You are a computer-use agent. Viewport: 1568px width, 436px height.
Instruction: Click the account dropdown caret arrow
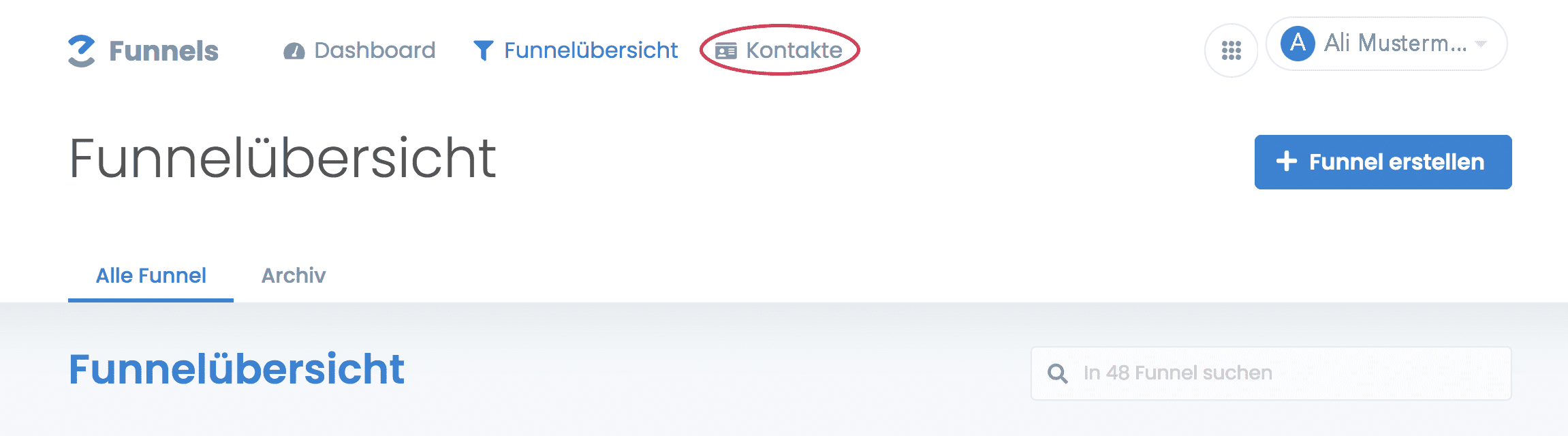pyautogui.click(x=1480, y=44)
